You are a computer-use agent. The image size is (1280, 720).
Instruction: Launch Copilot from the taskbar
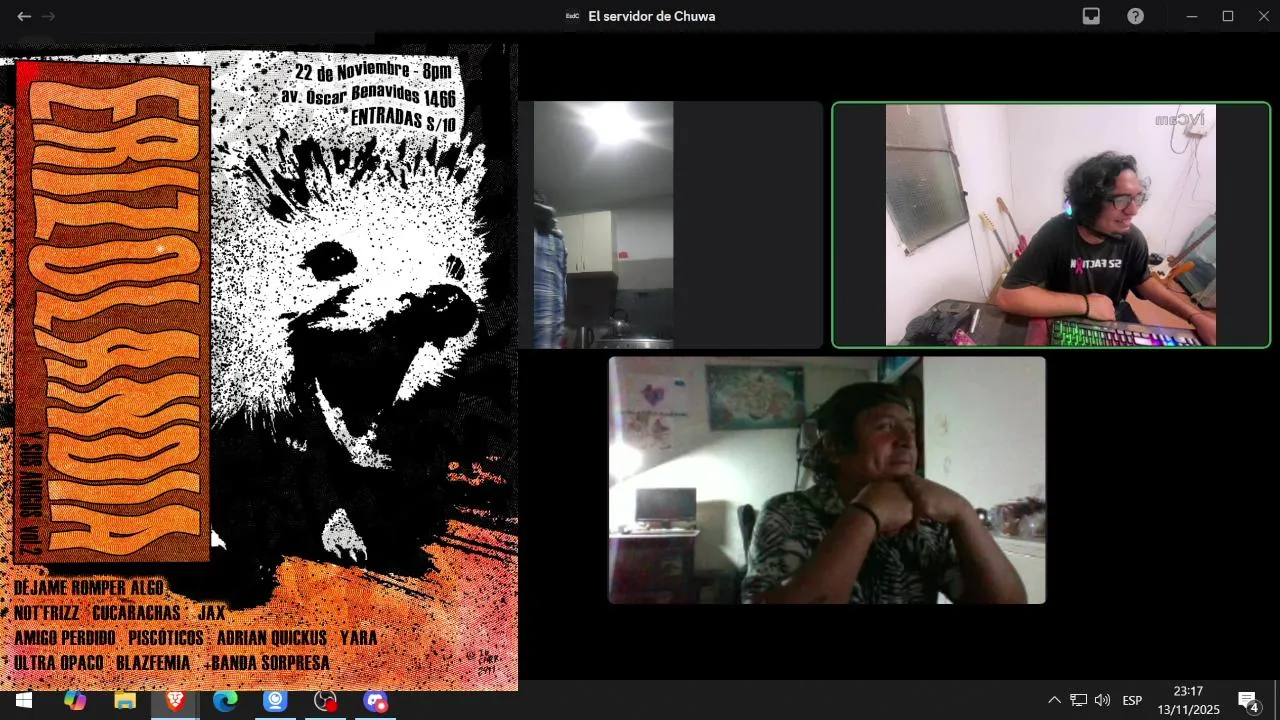coord(75,701)
